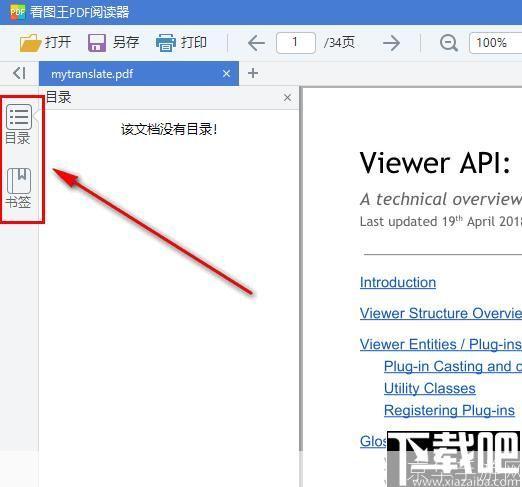The width and height of the screenshot is (522, 487).
Task: Click the Last updated 19th April date line
Action: point(441,221)
